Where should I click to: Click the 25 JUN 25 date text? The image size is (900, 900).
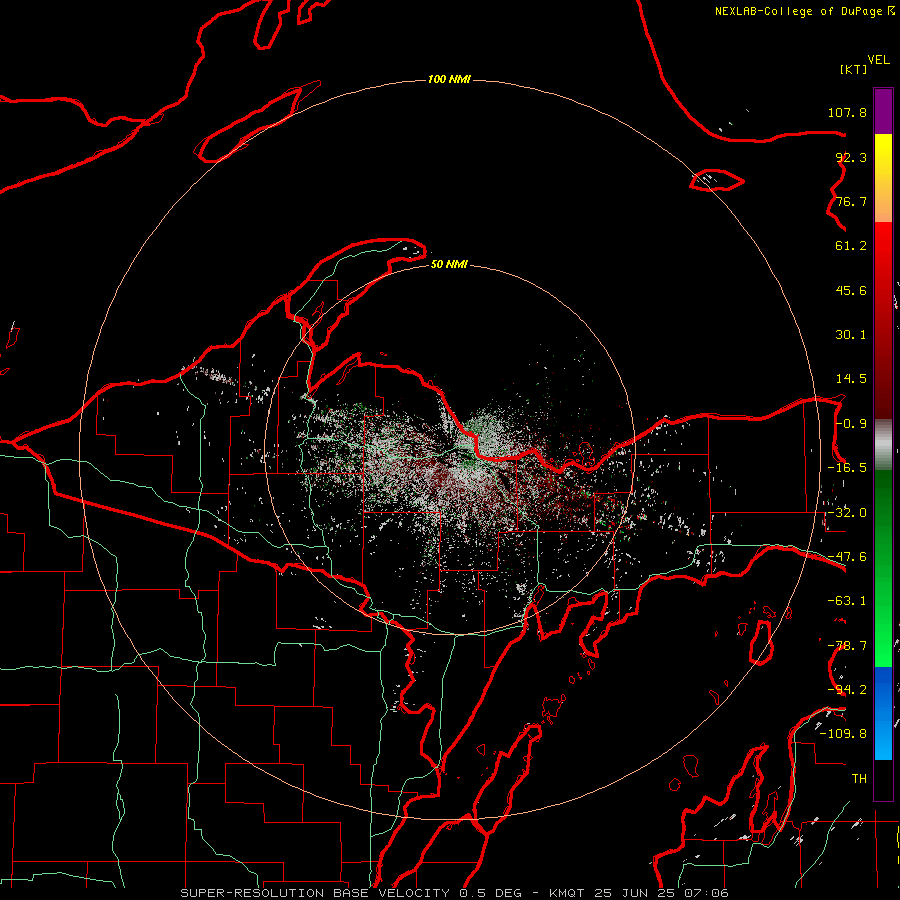pyautogui.click(x=636, y=893)
